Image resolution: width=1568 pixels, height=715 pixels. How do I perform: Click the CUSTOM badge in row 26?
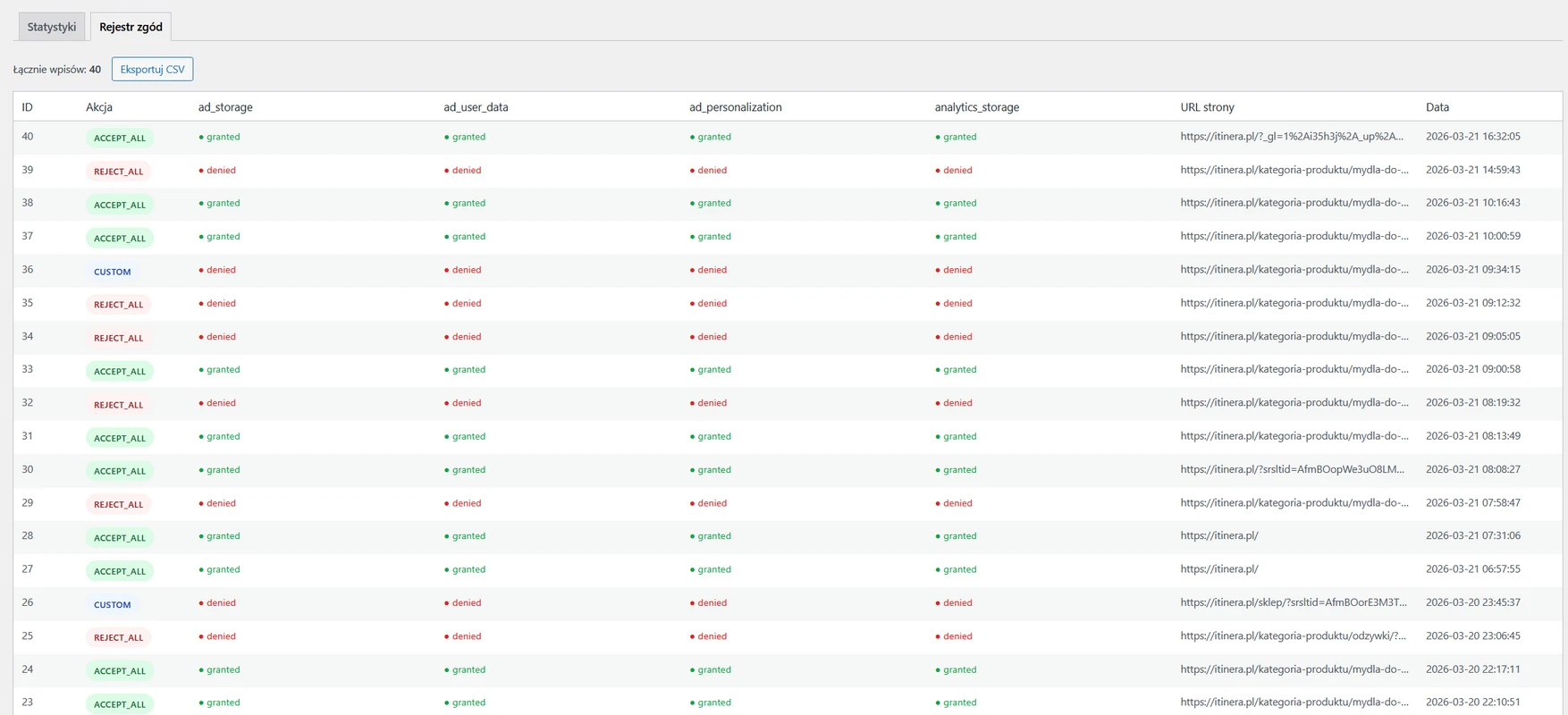(113, 605)
